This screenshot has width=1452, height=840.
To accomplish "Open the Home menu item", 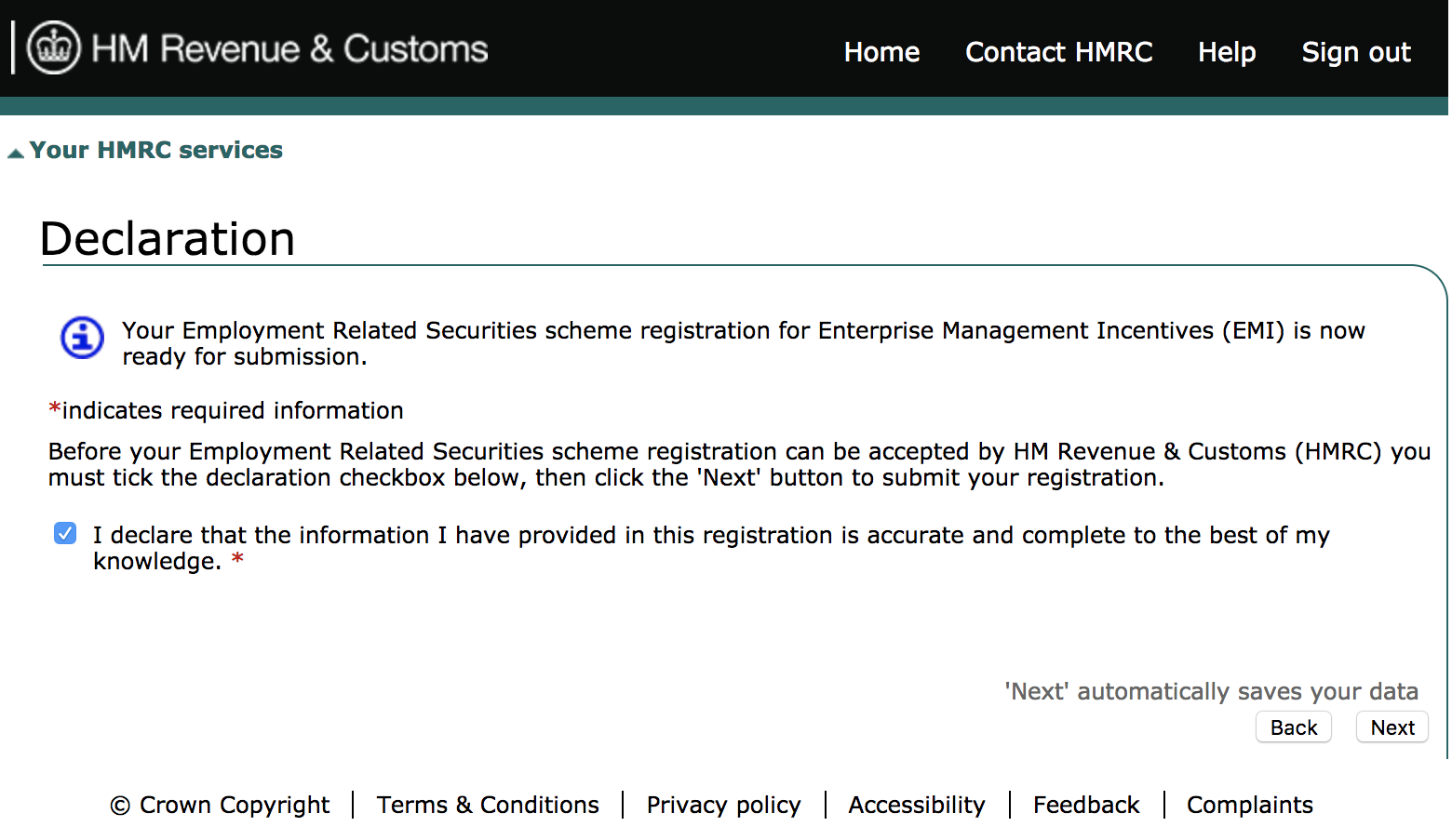I will click(x=881, y=53).
